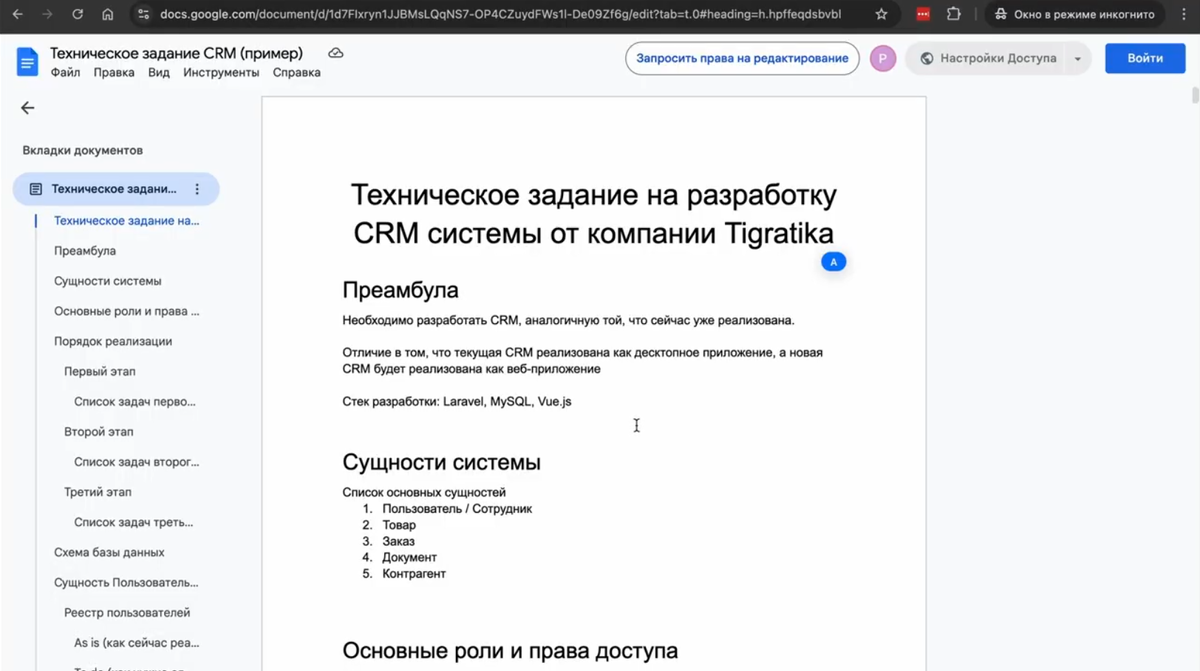1200x671 pixels.
Task: Open the Инструменты menu
Action: pos(221,73)
